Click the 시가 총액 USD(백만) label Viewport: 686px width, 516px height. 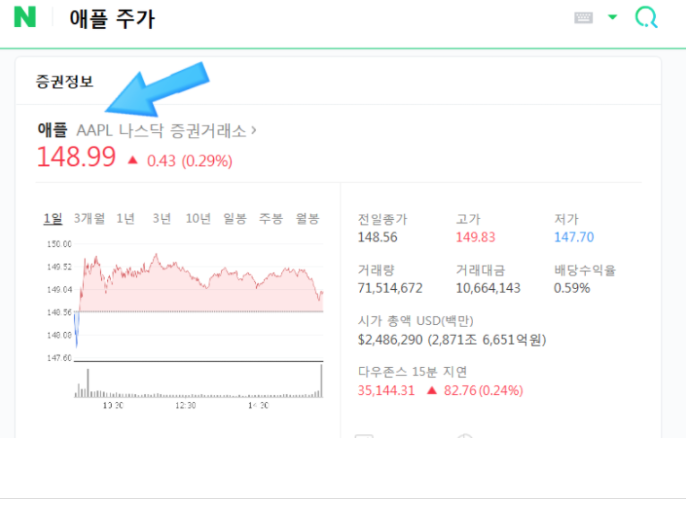pyautogui.click(x=416, y=321)
